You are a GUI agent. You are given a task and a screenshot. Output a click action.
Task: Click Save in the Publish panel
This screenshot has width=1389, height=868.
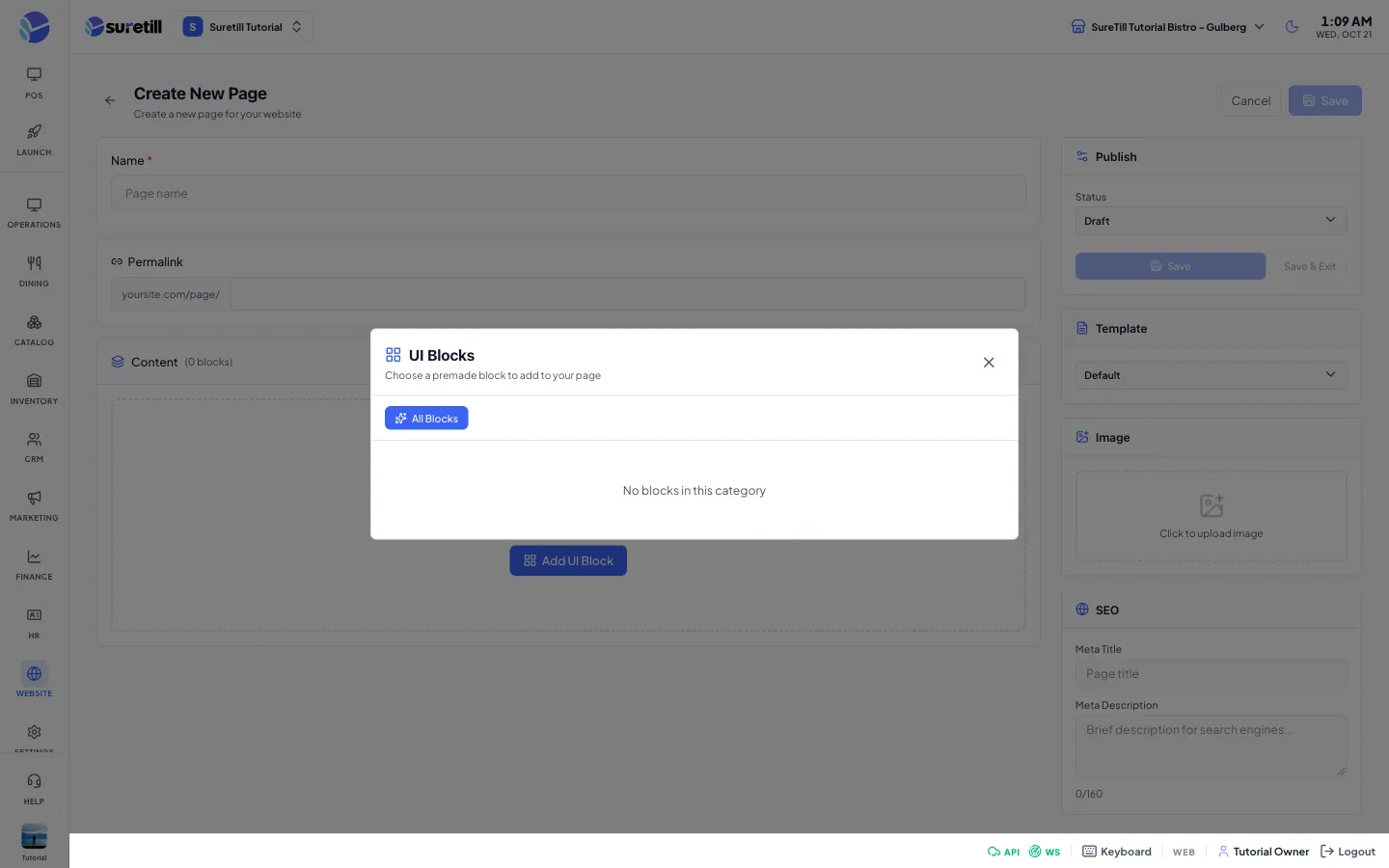[x=1170, y=266]
